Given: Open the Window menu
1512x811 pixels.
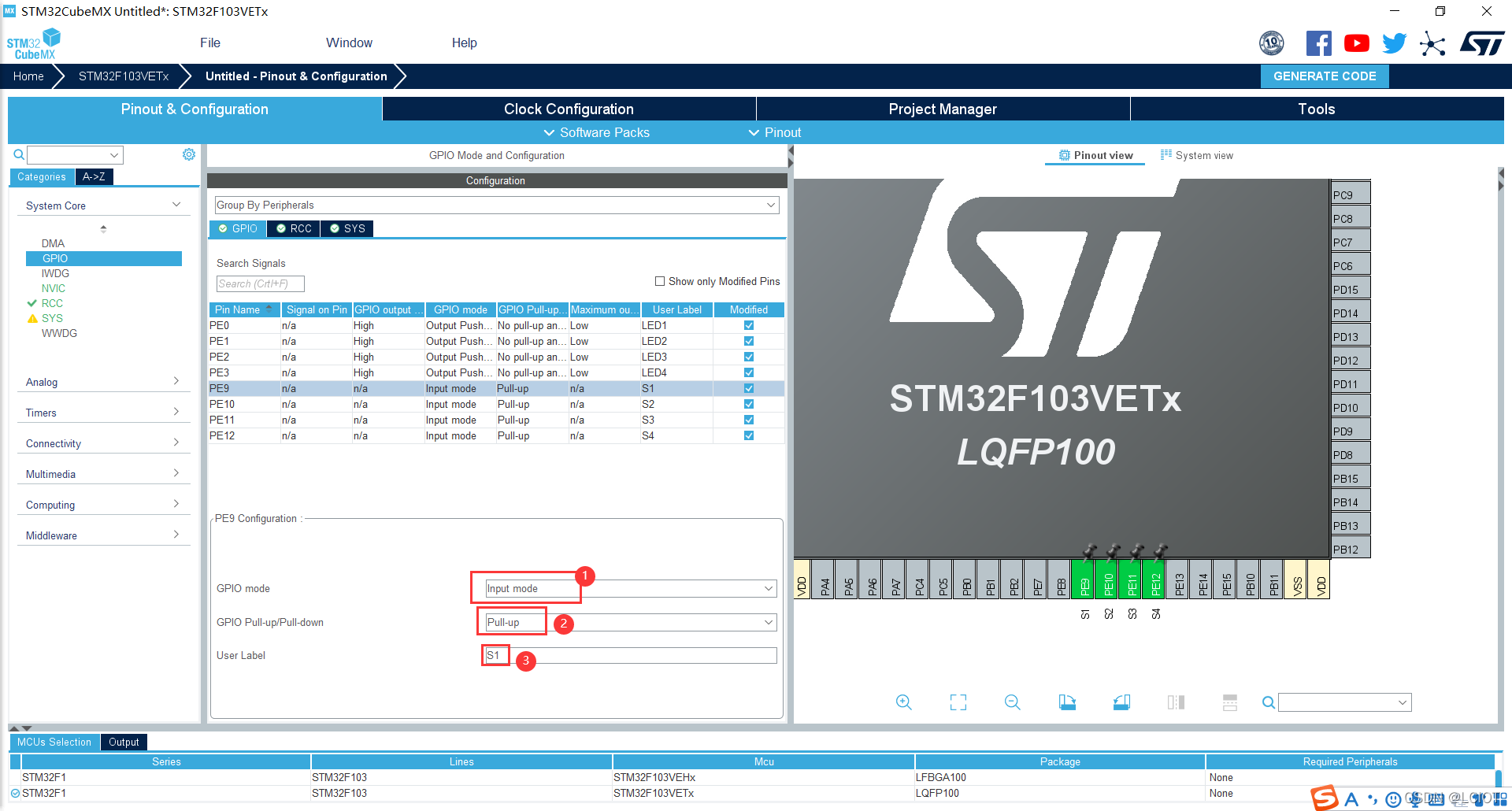Looking at the screenshot, I should click(x=349, y=43).
